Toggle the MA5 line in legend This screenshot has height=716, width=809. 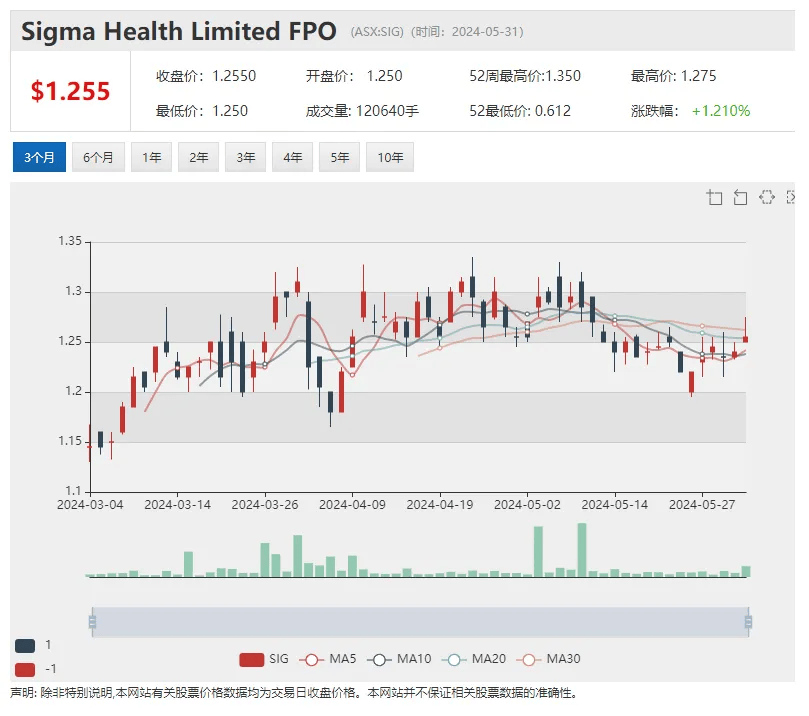click(328, 659)
